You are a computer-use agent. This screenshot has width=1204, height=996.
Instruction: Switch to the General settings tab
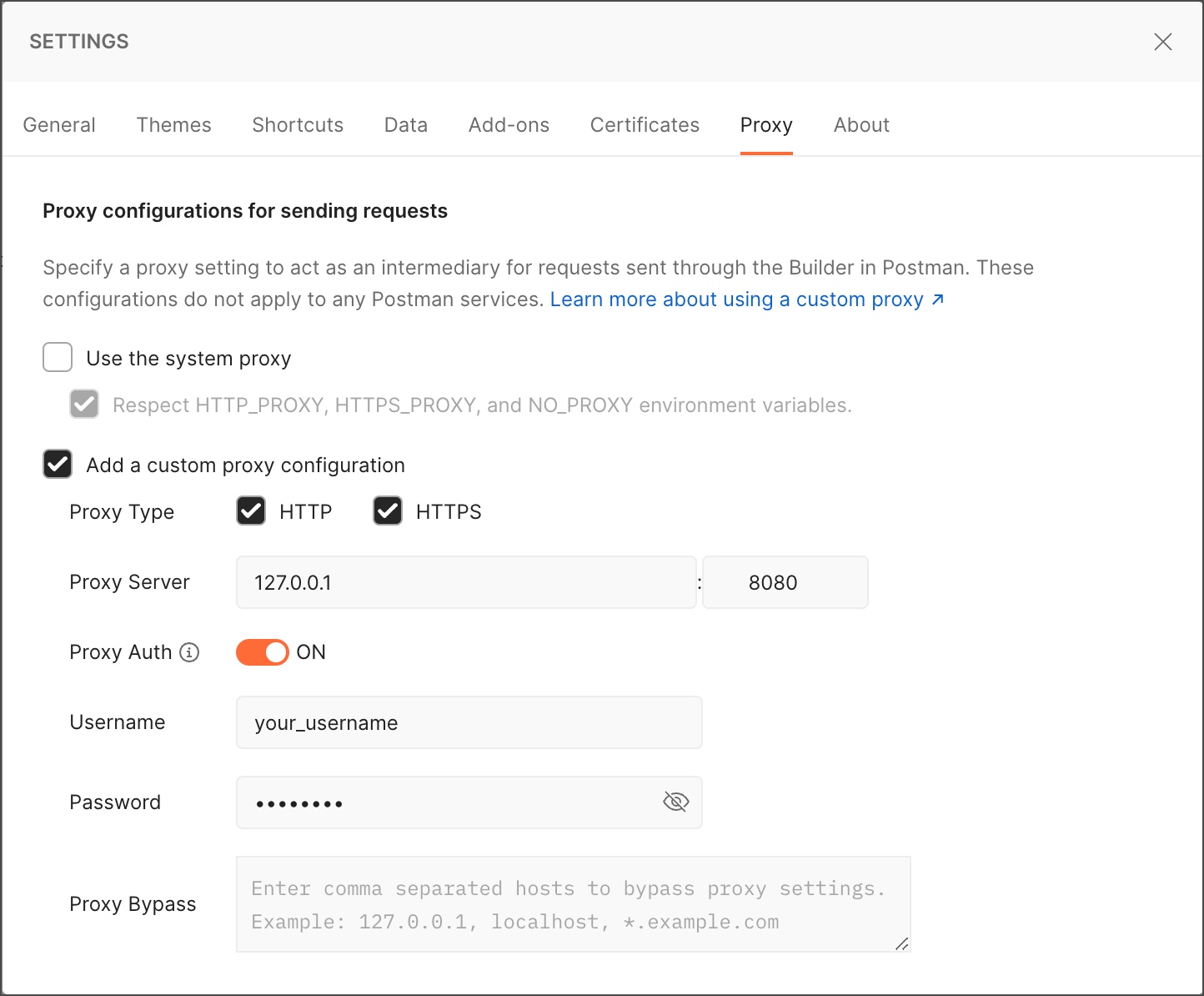click(x=58, y=124)
